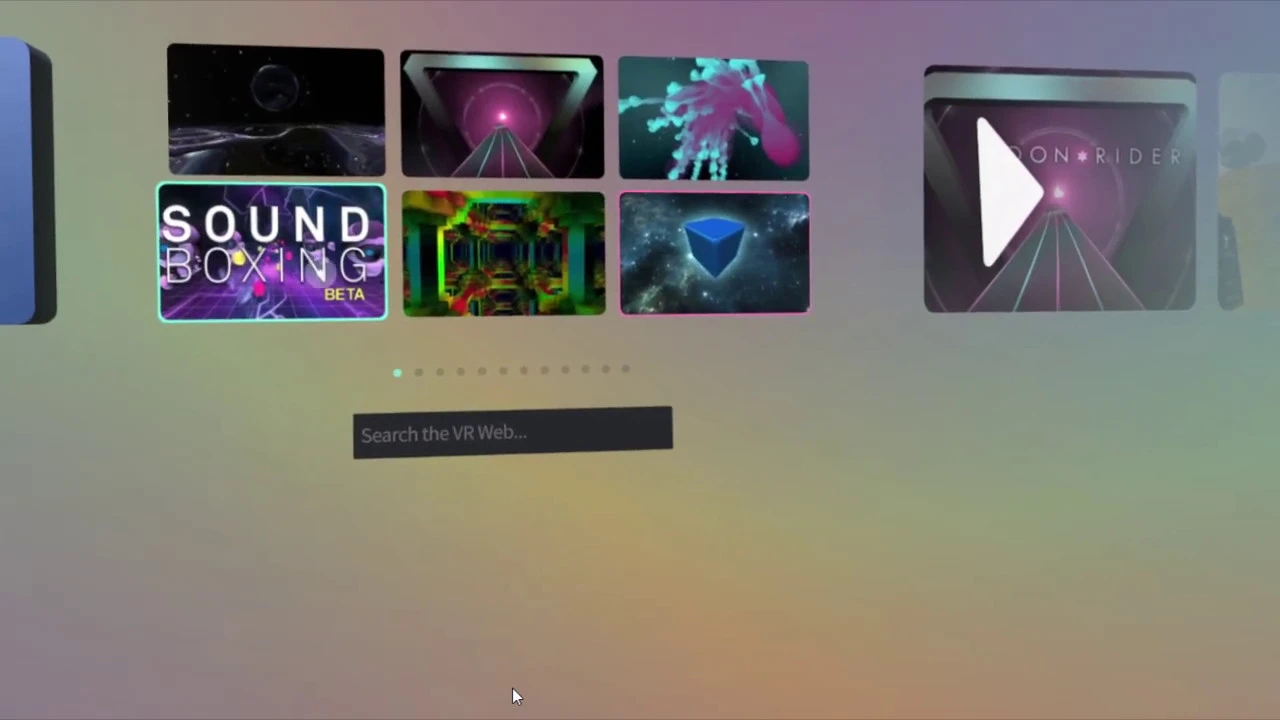
Task: Go to the second page dot
Action: pyautogui.click(x=418, y=372)
